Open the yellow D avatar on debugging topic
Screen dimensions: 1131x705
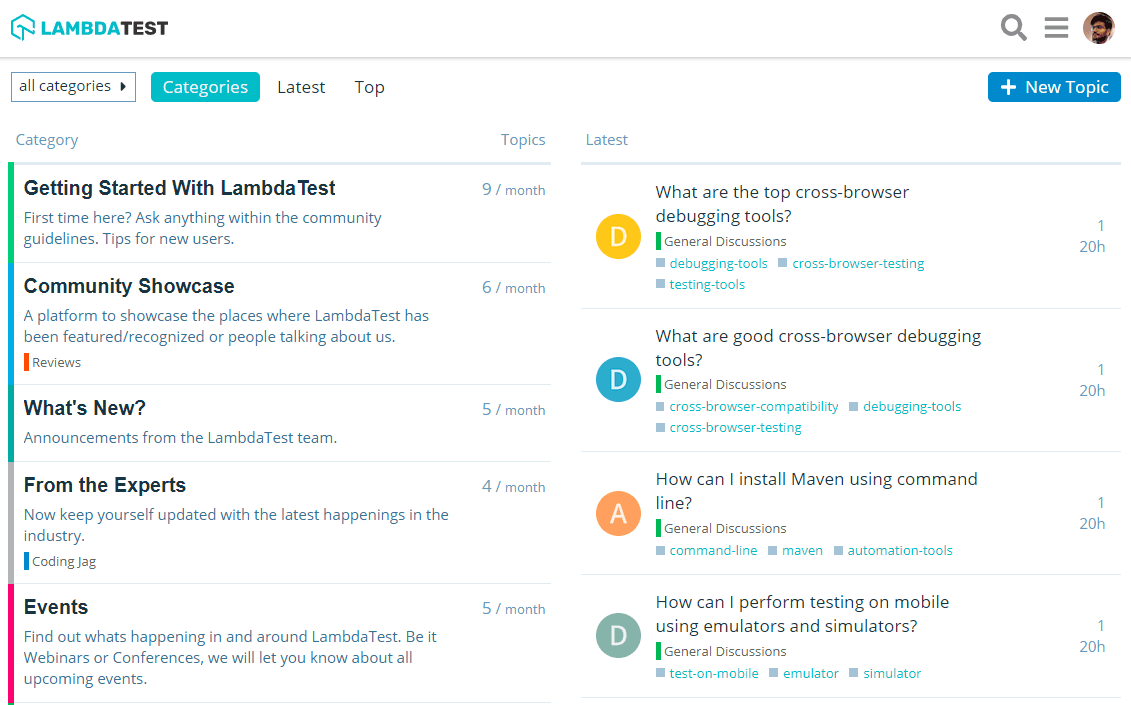(x=617, y=236)
